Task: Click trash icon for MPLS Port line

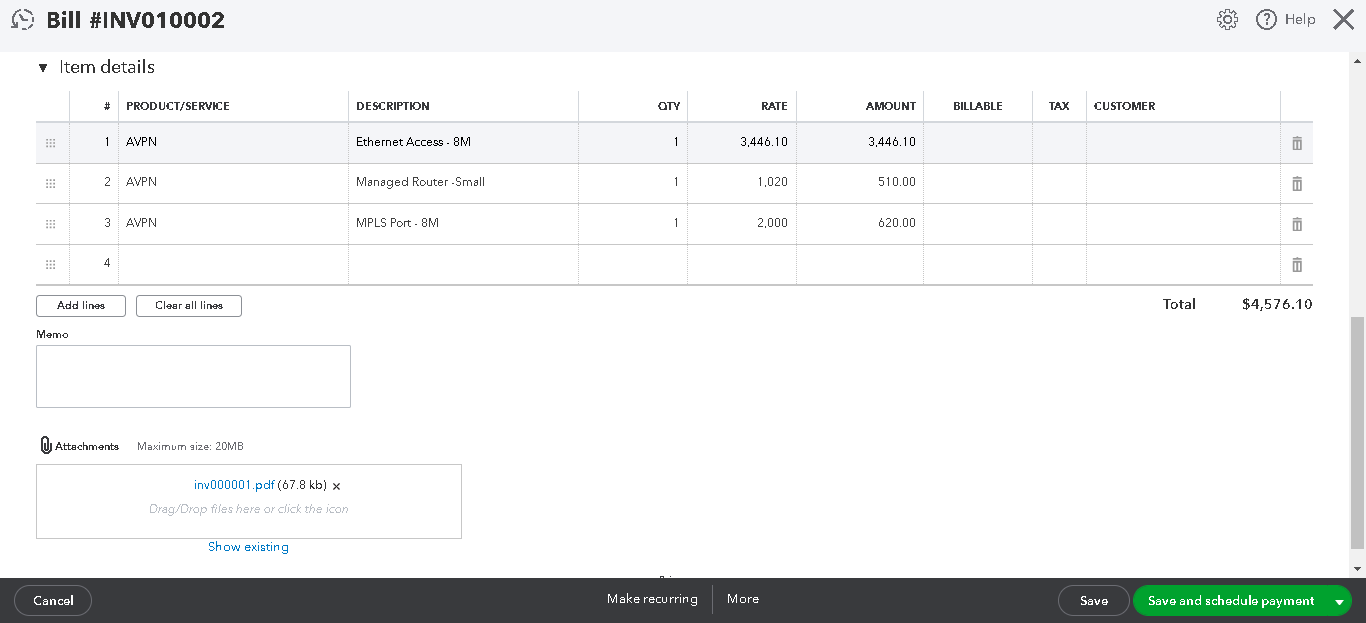Action: (x=1297, y=224)
